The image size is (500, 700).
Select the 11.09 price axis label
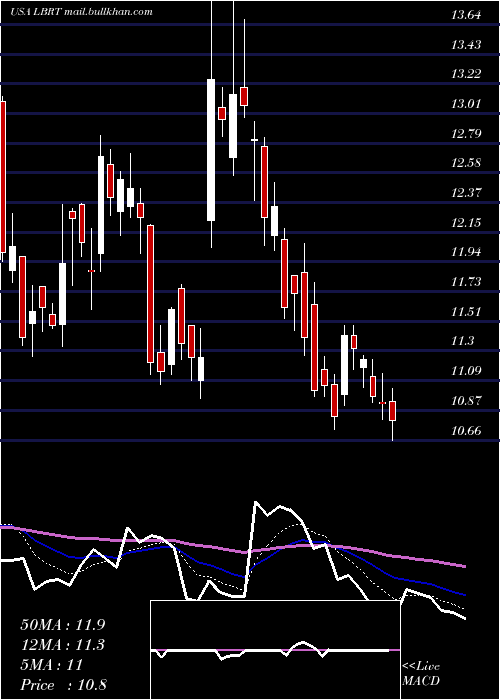466,371
